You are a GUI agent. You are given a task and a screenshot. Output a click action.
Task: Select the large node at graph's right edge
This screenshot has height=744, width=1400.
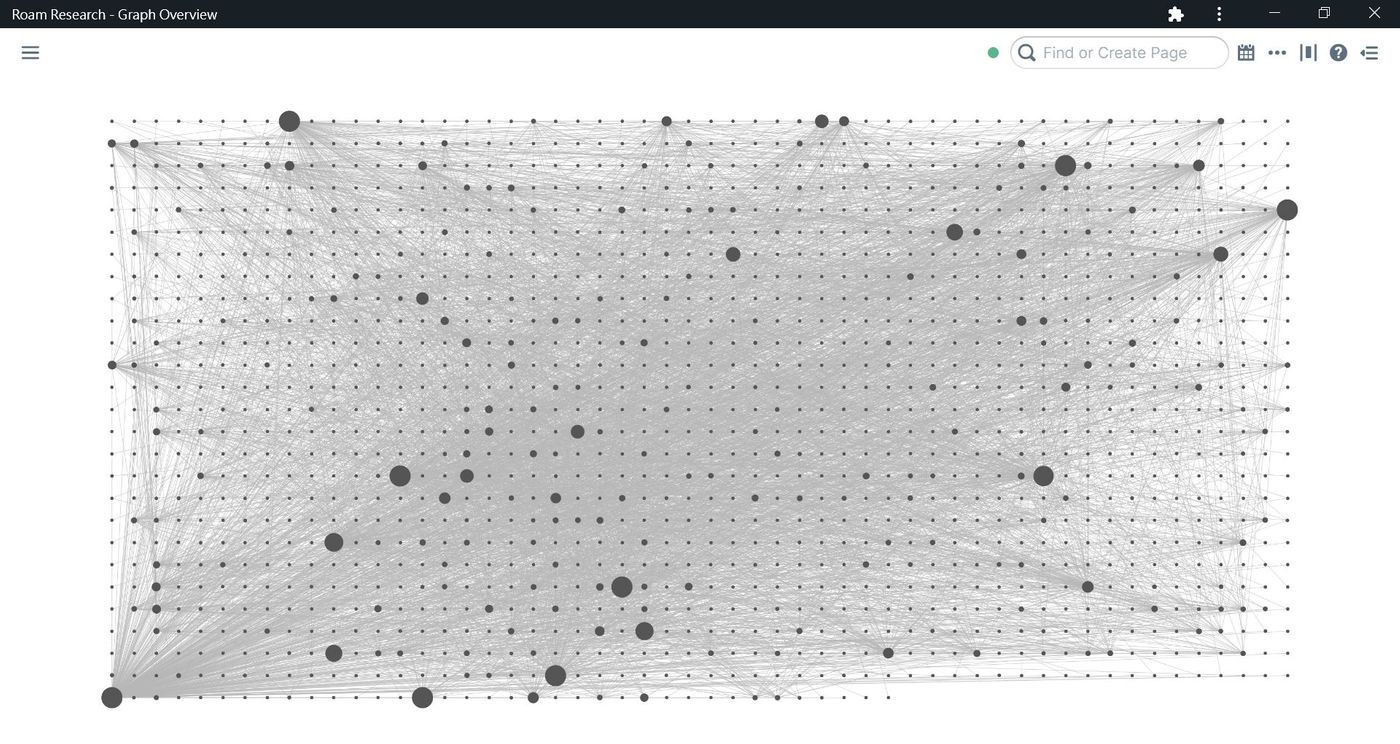tap(1287, 210)
